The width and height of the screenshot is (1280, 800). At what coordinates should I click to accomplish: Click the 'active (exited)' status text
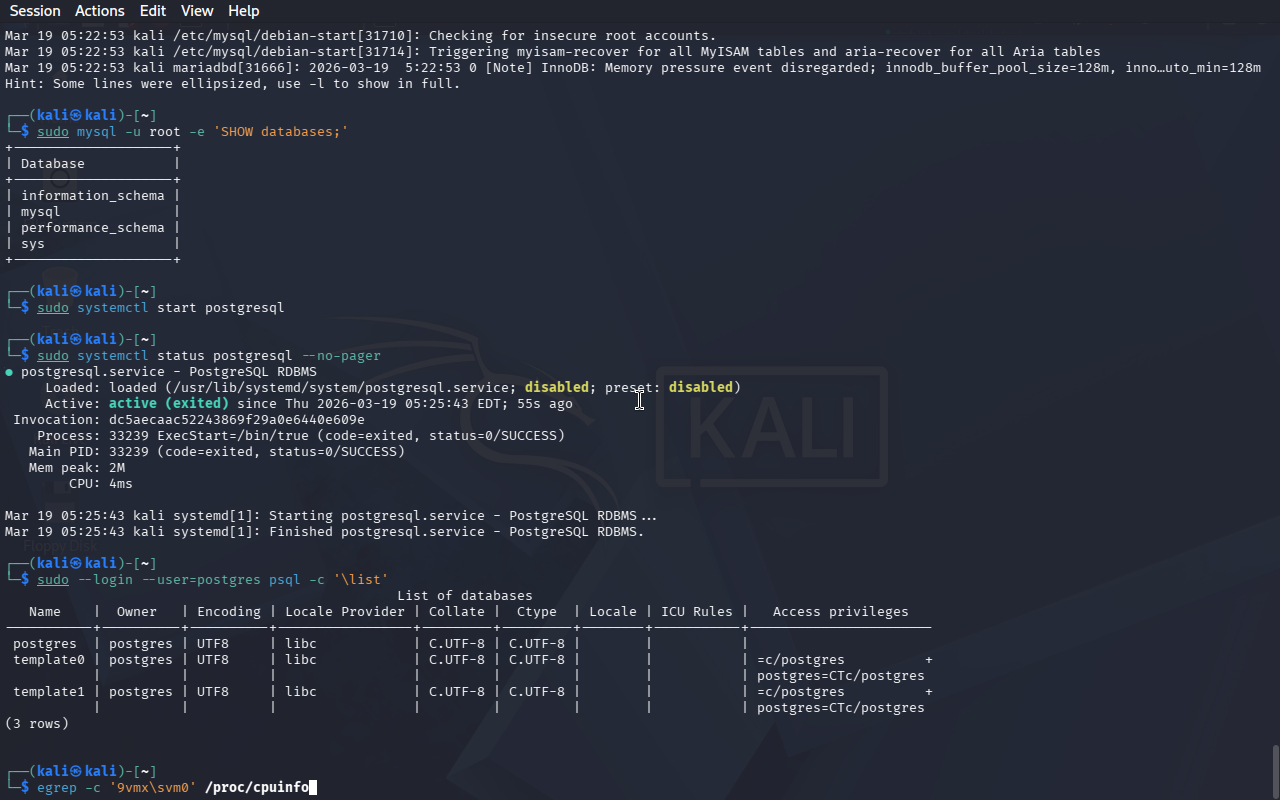coord(169,404)
